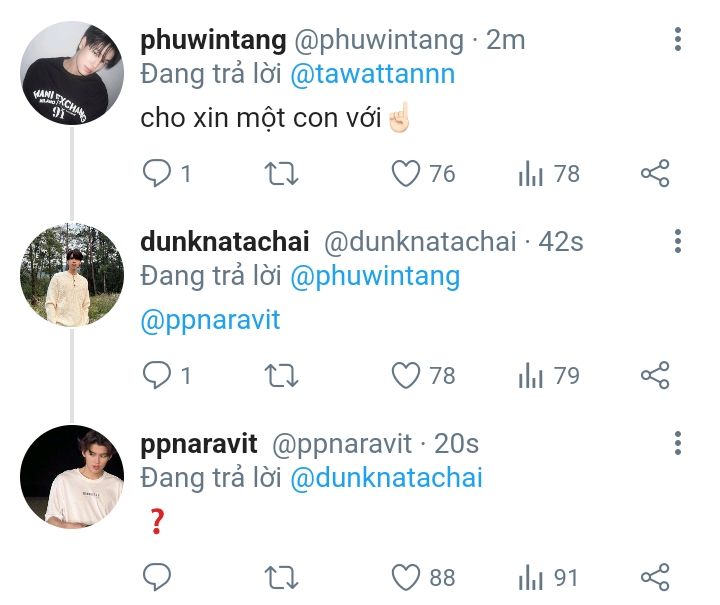Open more options on phuwintang's tweet
The height and width of the screenshot is (605, 720).
678,39
